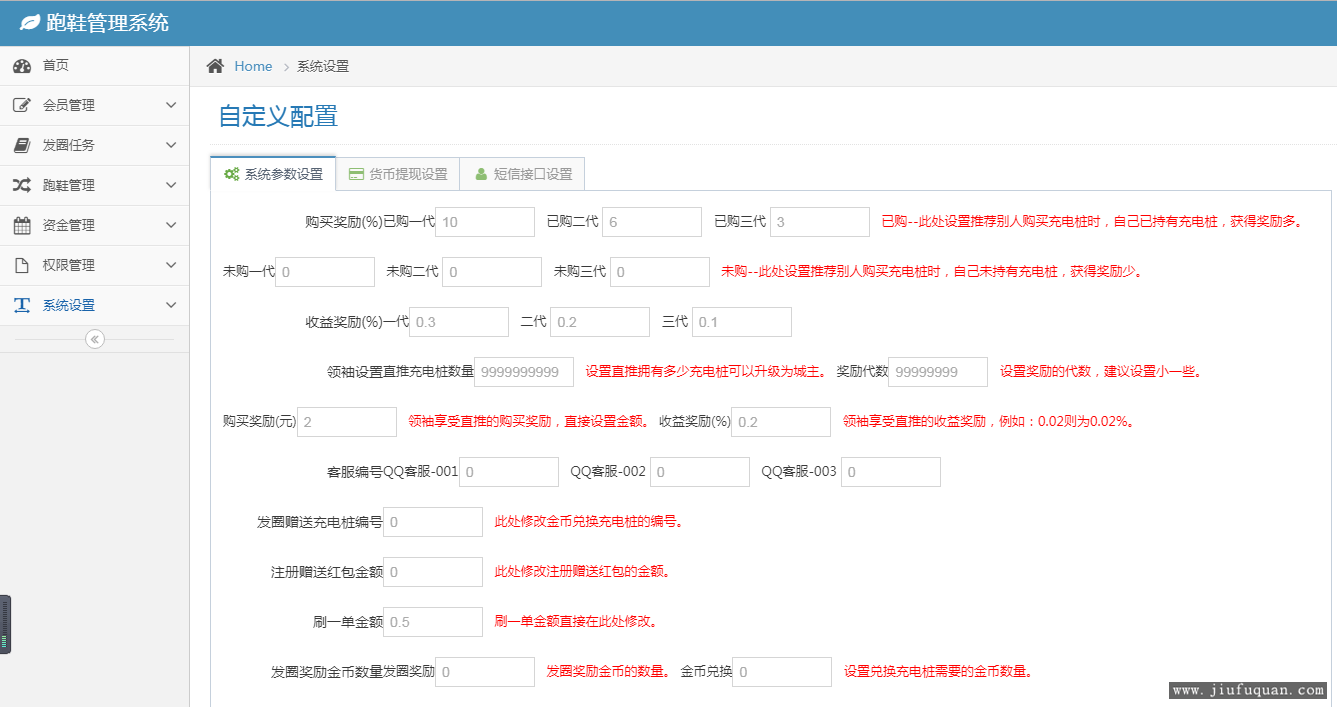1337x707 pixels.
Task: Focus the 未购三代 input field
Action: pos(660,272)
